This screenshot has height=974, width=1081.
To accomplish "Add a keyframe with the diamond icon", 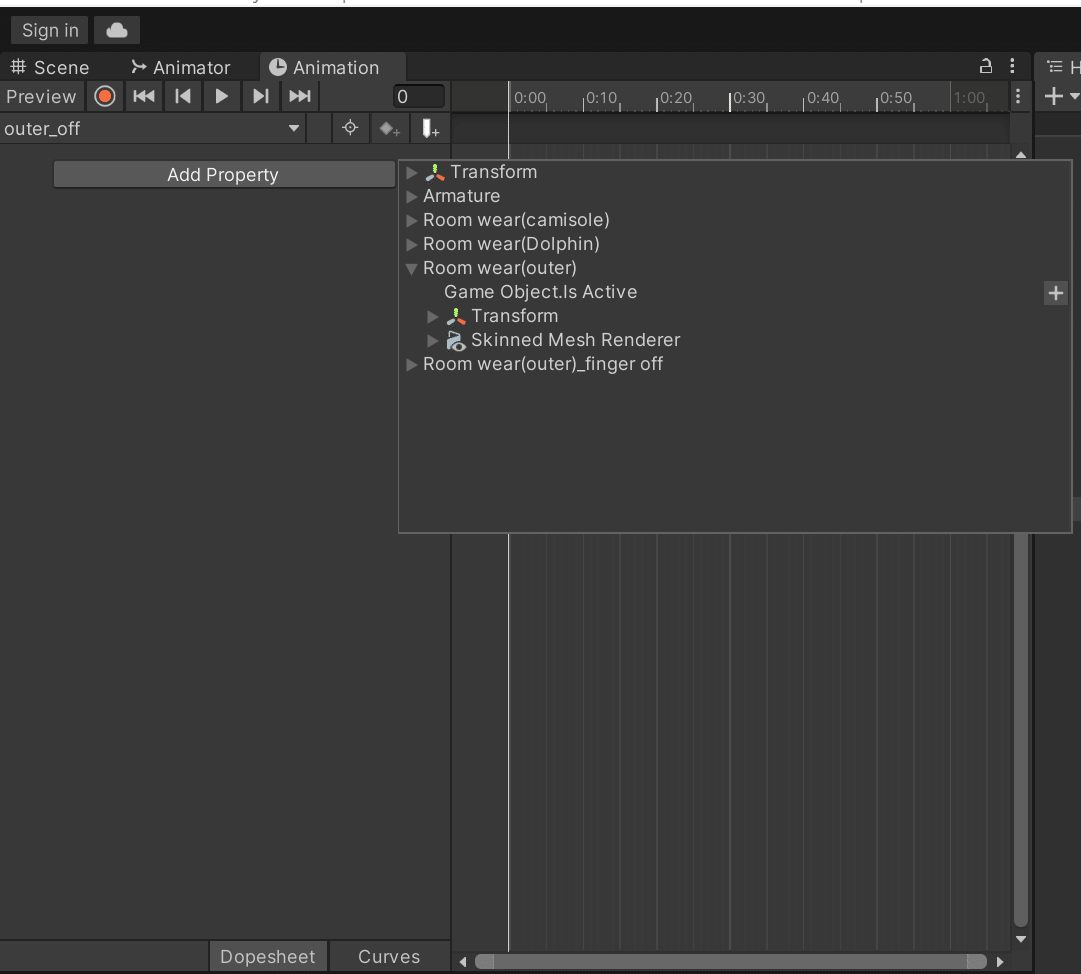I will [389, 128].
